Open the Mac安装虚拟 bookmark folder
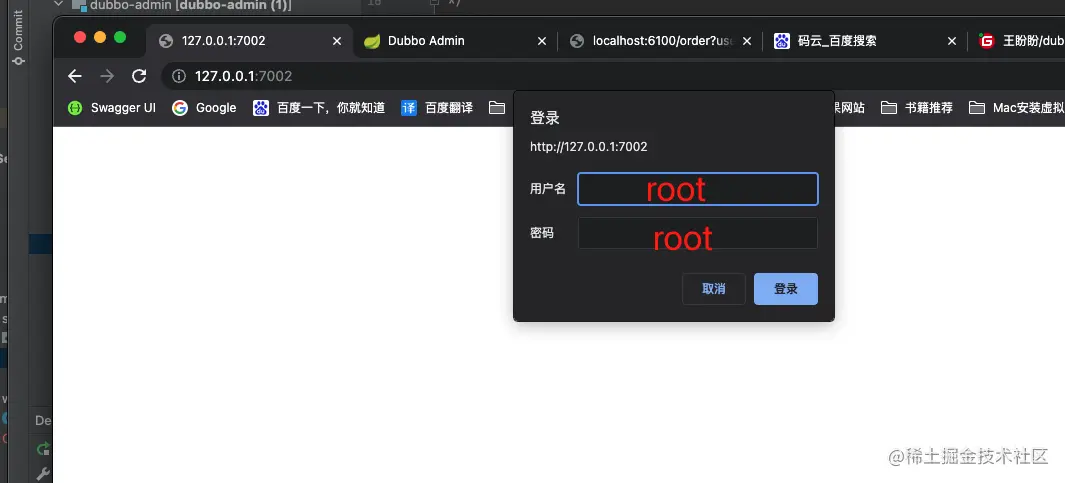 tap(1017, 107)
